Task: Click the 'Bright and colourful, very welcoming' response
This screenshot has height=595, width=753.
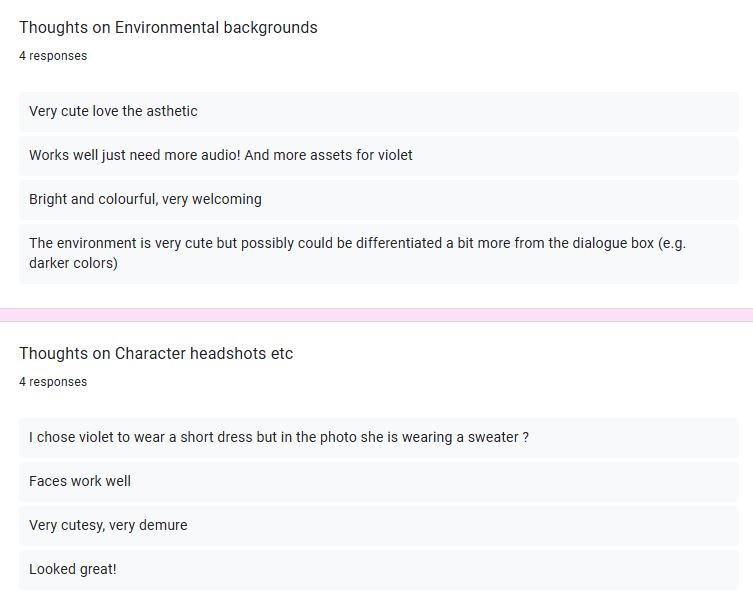Action: [x=378, y=199]
